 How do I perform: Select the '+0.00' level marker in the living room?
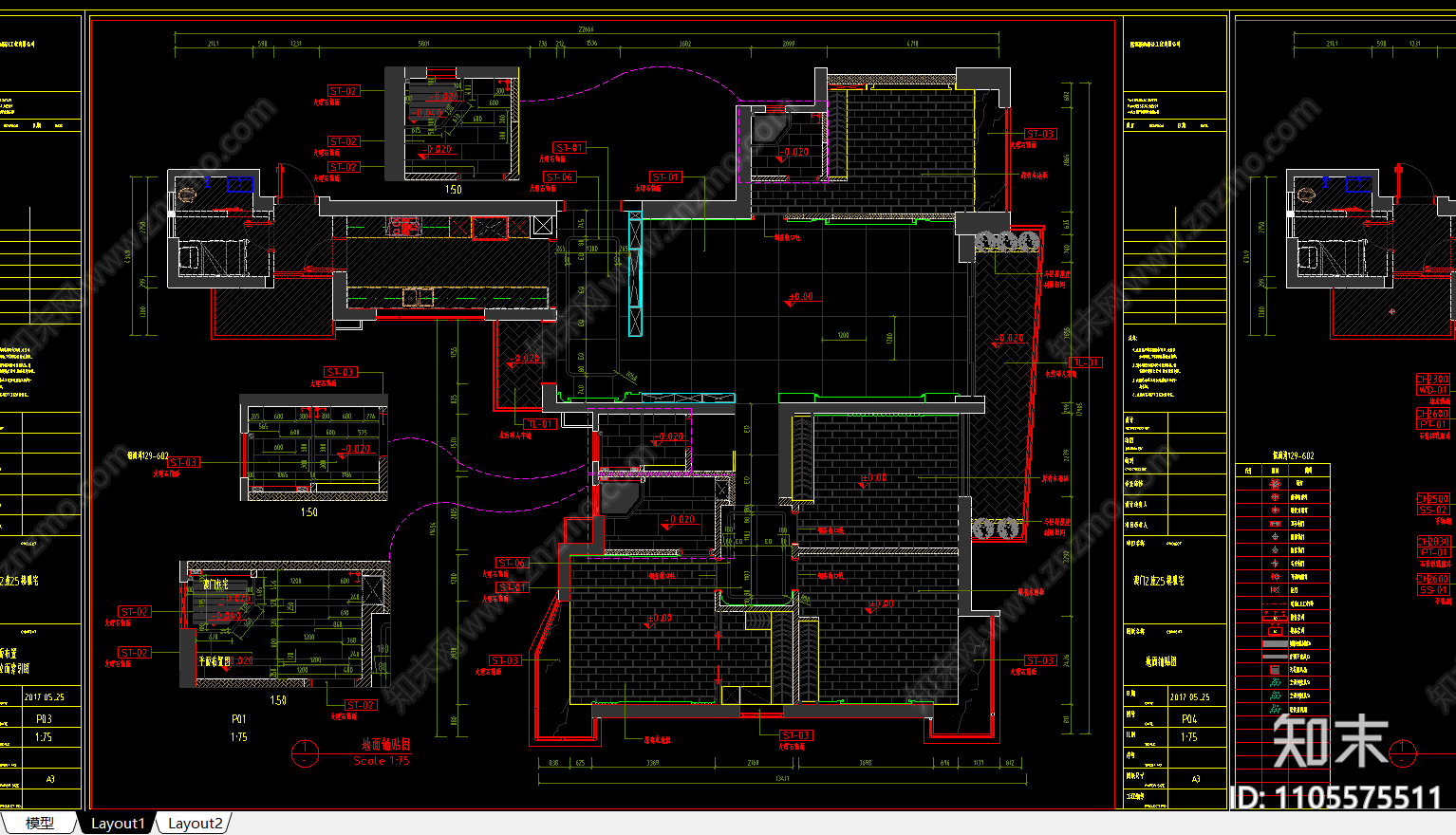800,298
